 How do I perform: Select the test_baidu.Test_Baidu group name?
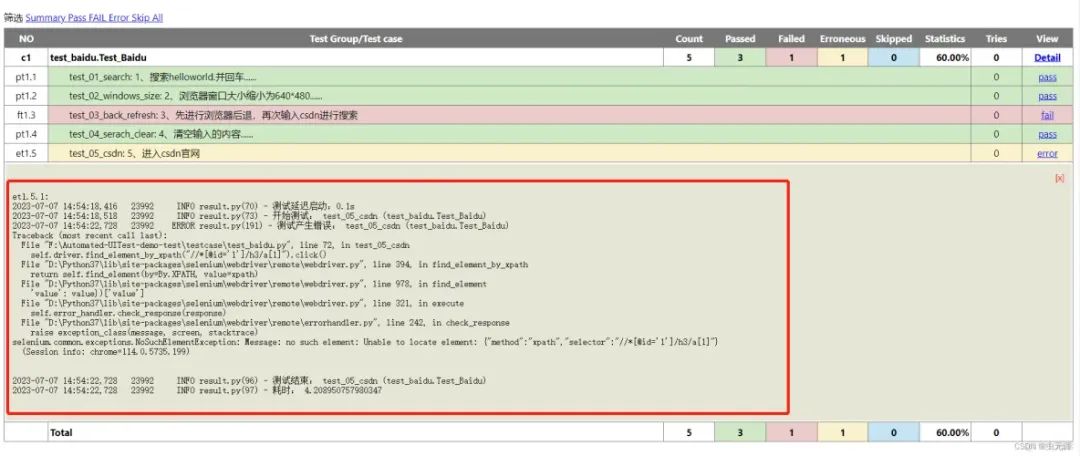click(x=98, y=58)
